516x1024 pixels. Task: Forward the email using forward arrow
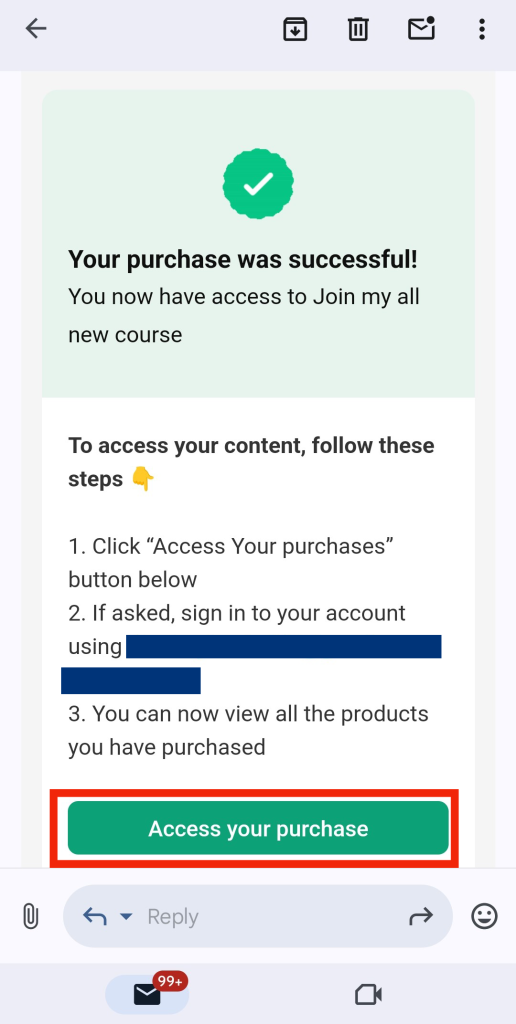(x=421, y=917)
